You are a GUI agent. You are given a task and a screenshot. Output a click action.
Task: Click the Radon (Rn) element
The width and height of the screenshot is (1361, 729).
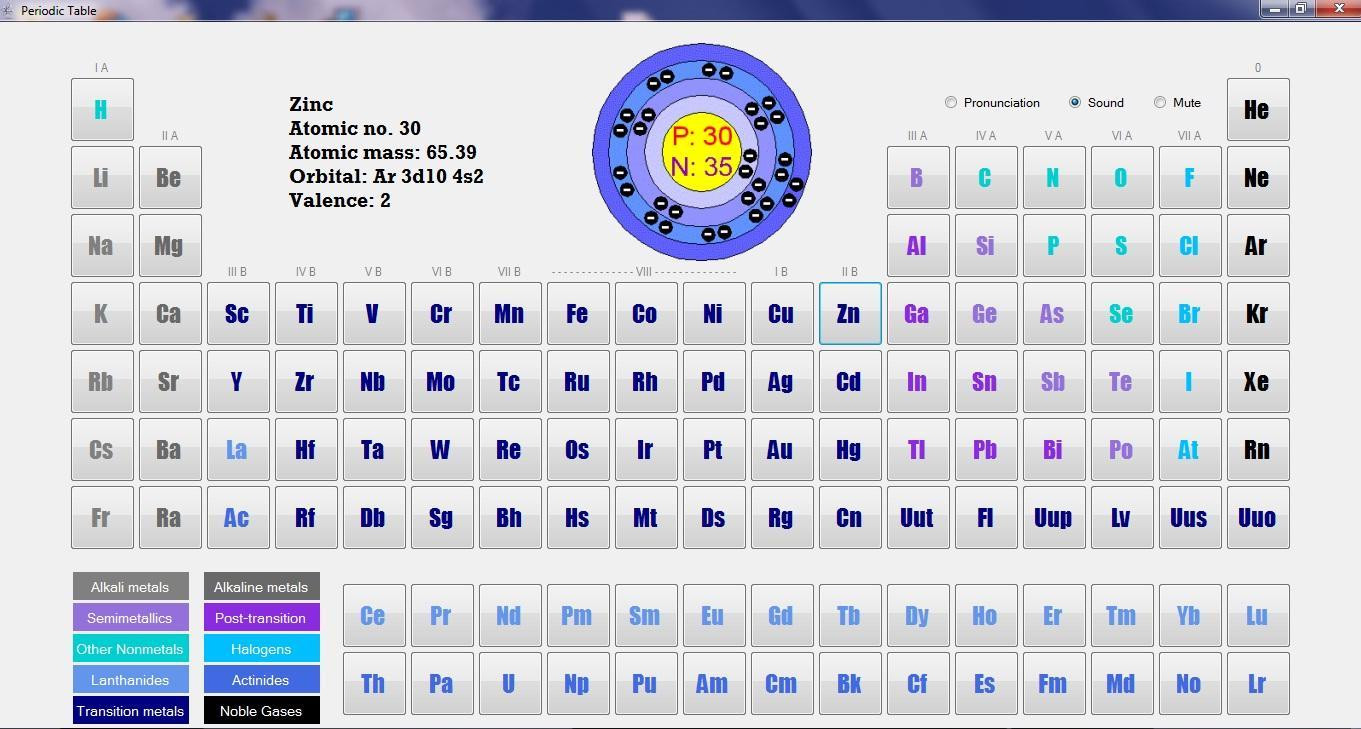coord(1258,450)
